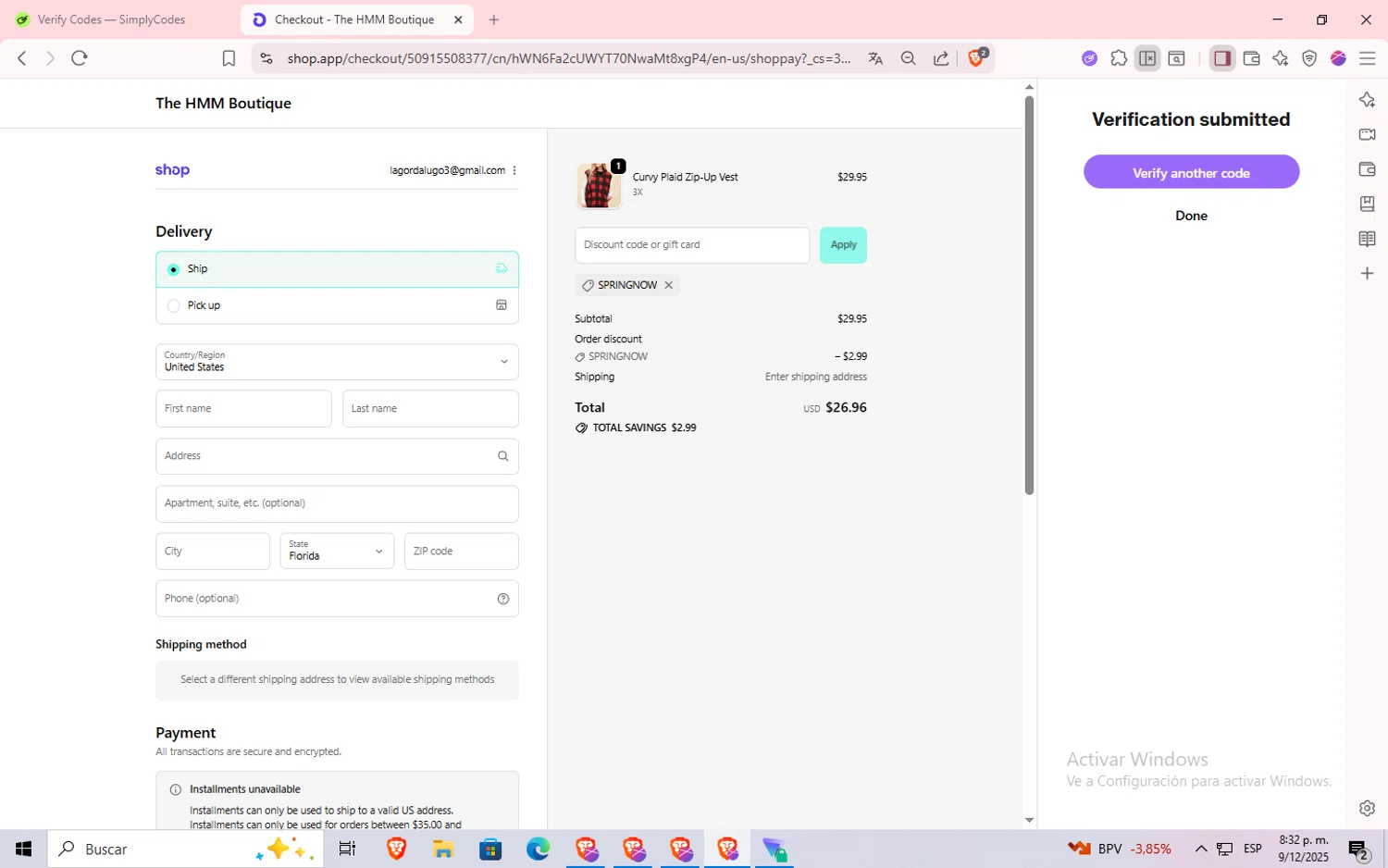
Task: Bookmark this page
Action: click(229, 58)
